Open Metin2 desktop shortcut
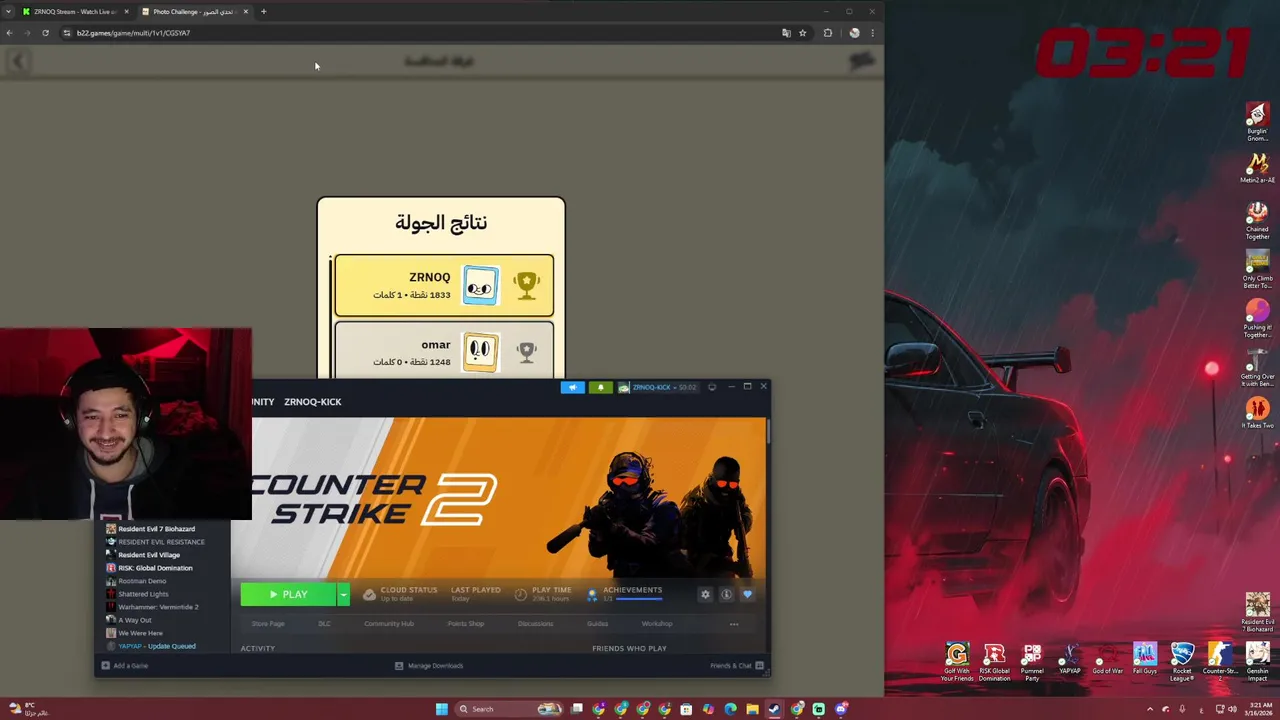 [x=1257, y=168]
